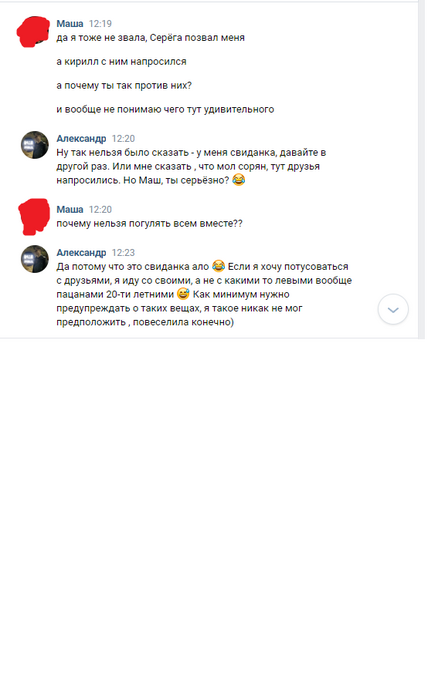Select message "почему нельзя погулять всем вместе??"
Image resolution: width=445 pixels, height=700 pixels.
point(150,223)
